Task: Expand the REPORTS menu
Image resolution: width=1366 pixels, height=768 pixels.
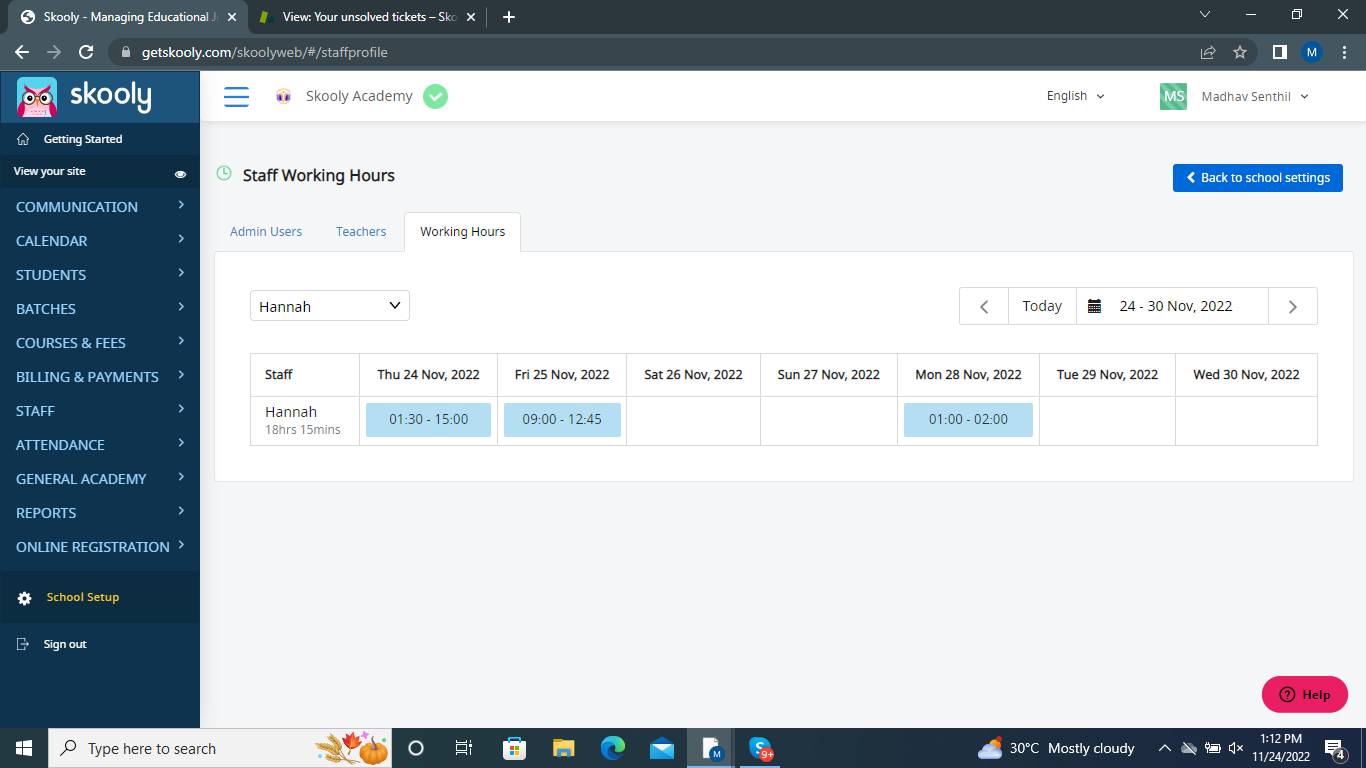Action: tap(100, 512)
